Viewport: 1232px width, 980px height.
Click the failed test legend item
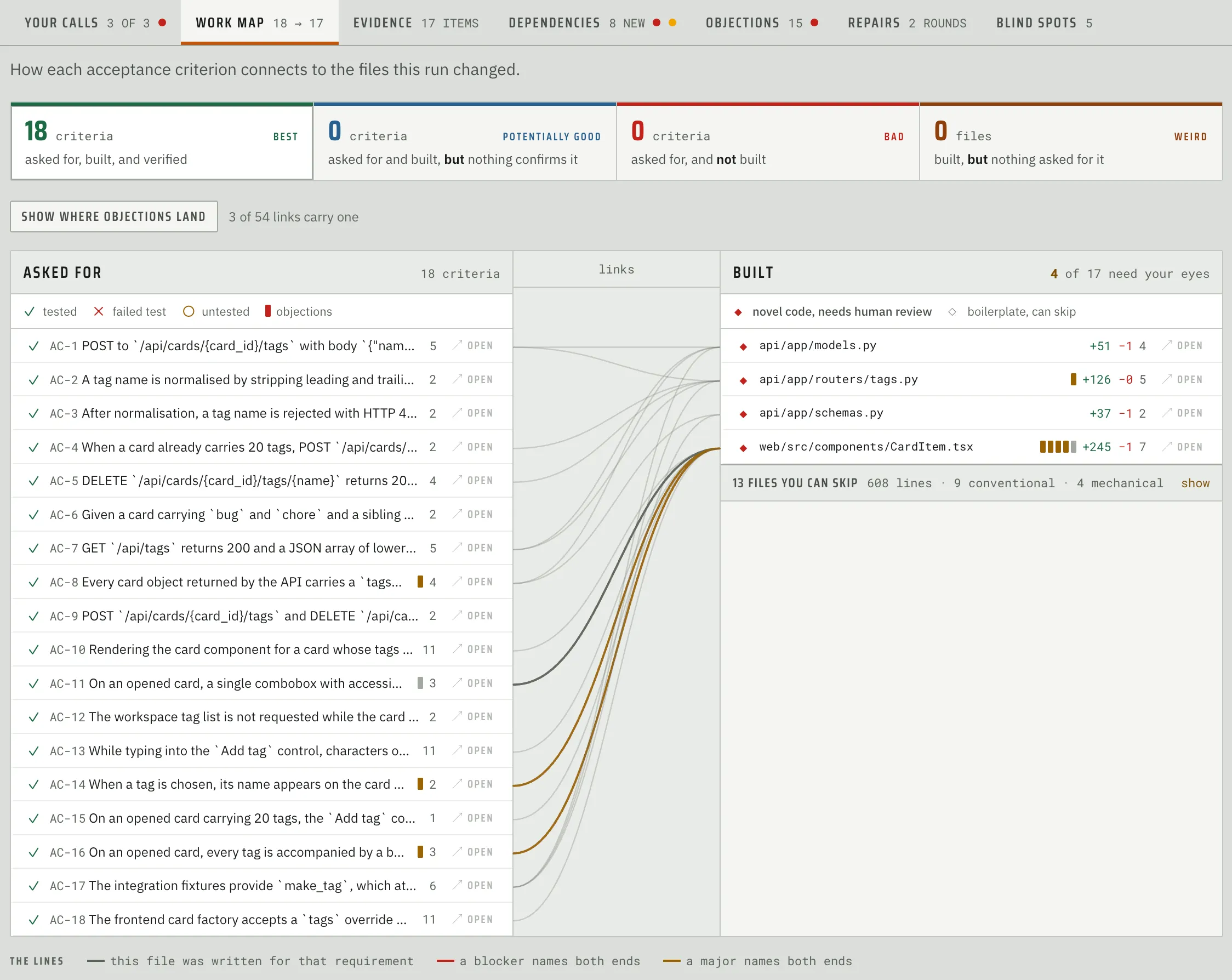point(130,311)
